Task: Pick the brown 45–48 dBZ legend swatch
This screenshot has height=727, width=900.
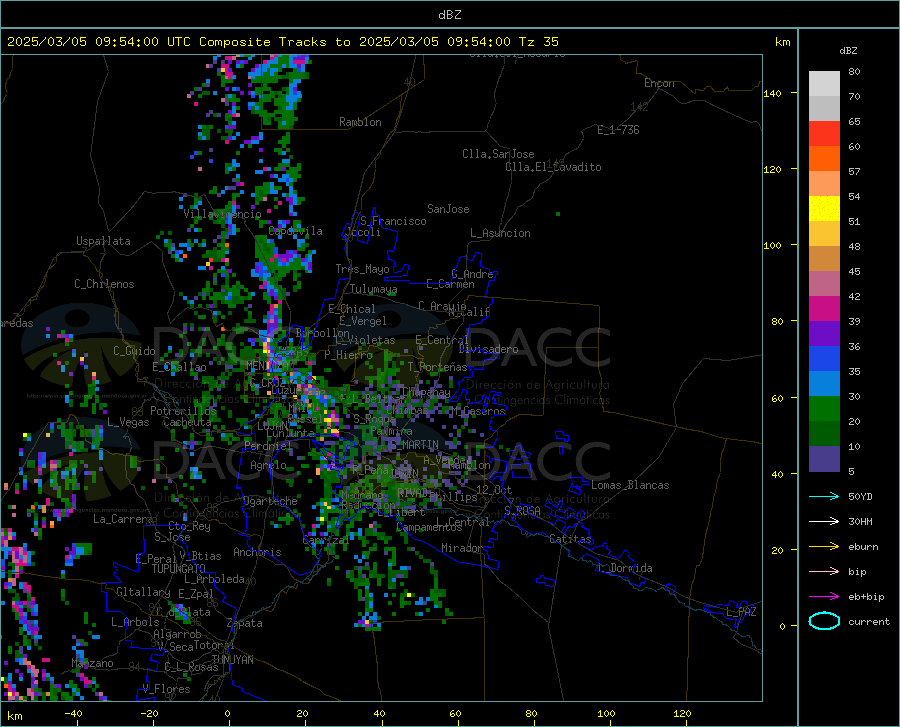Action: click(824, 259)
